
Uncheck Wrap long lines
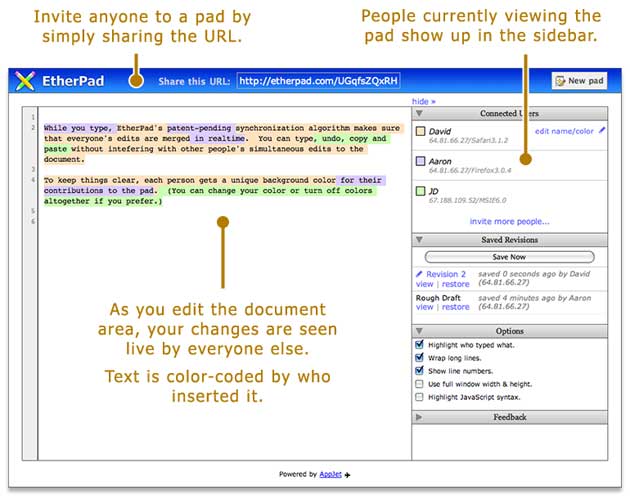click(x=419, y=357)
